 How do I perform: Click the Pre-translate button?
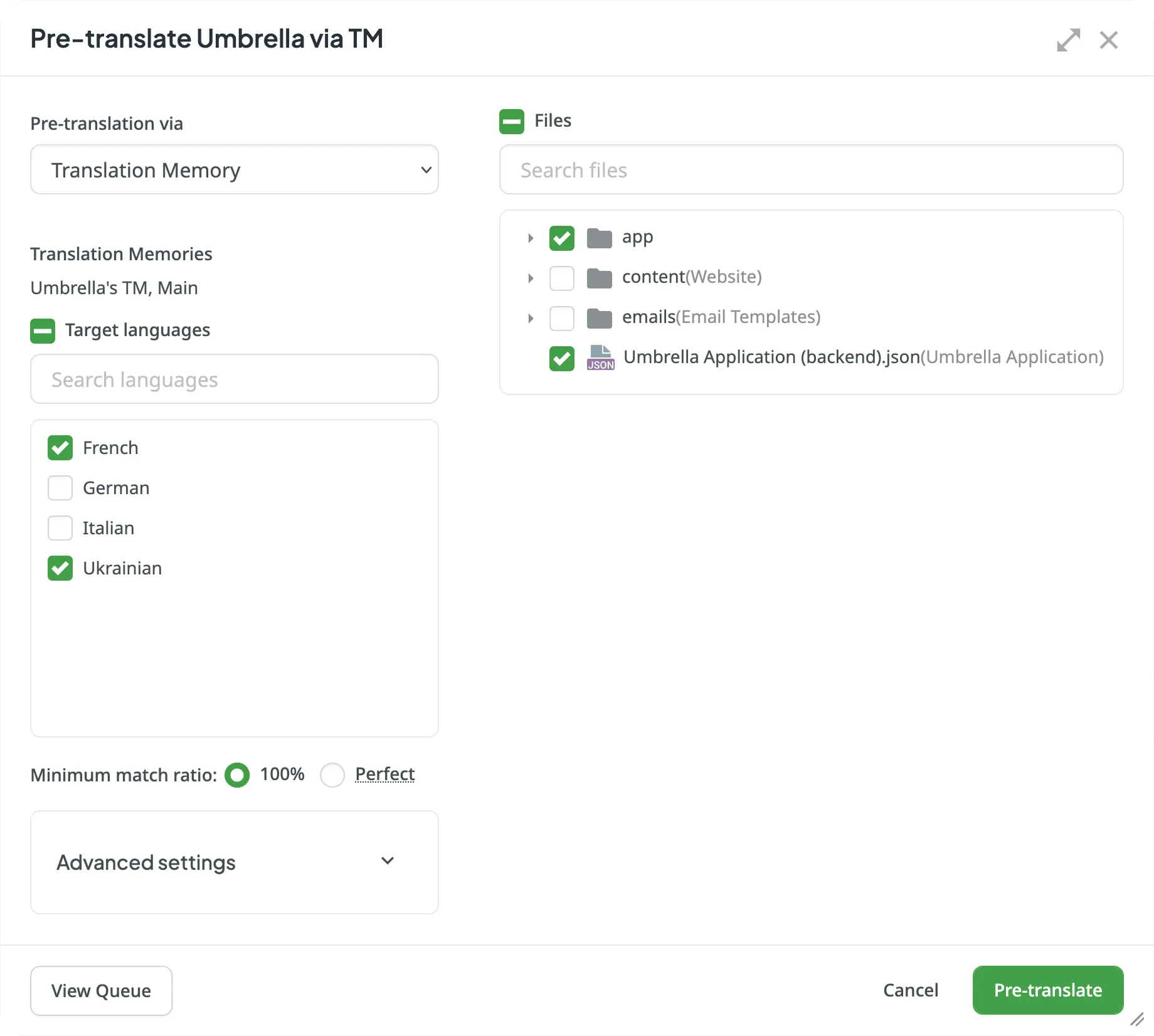(x=1047, y=990)
